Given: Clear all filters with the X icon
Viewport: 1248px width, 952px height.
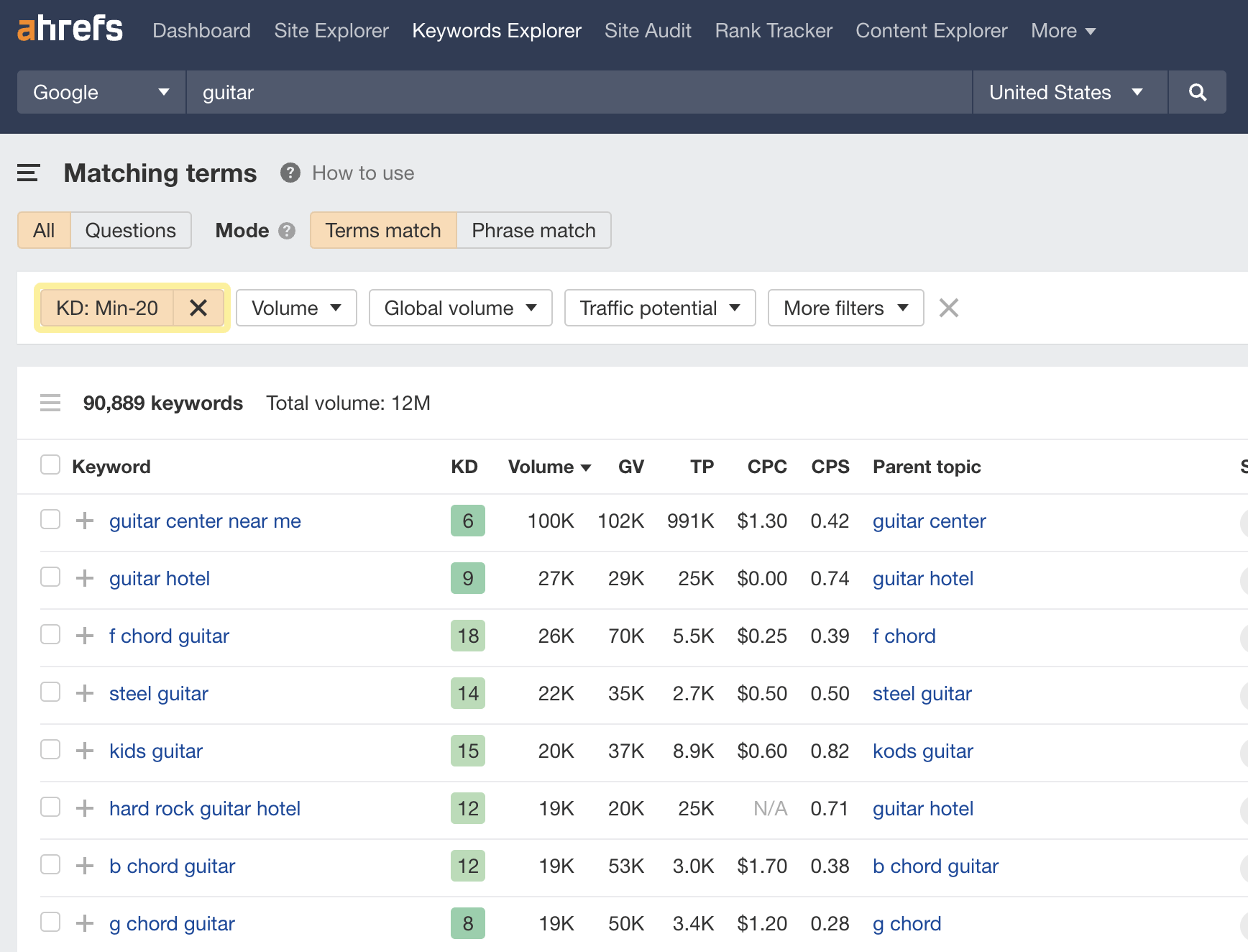Looking at the screenshot, I should point(948,308).
